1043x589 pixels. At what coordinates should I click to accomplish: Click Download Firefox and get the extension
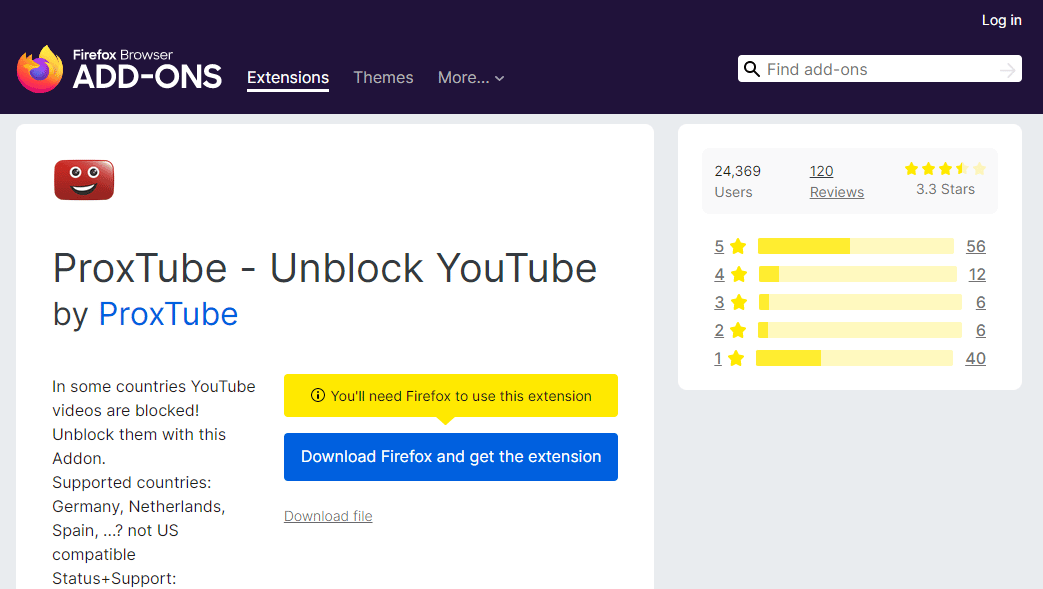451,457
